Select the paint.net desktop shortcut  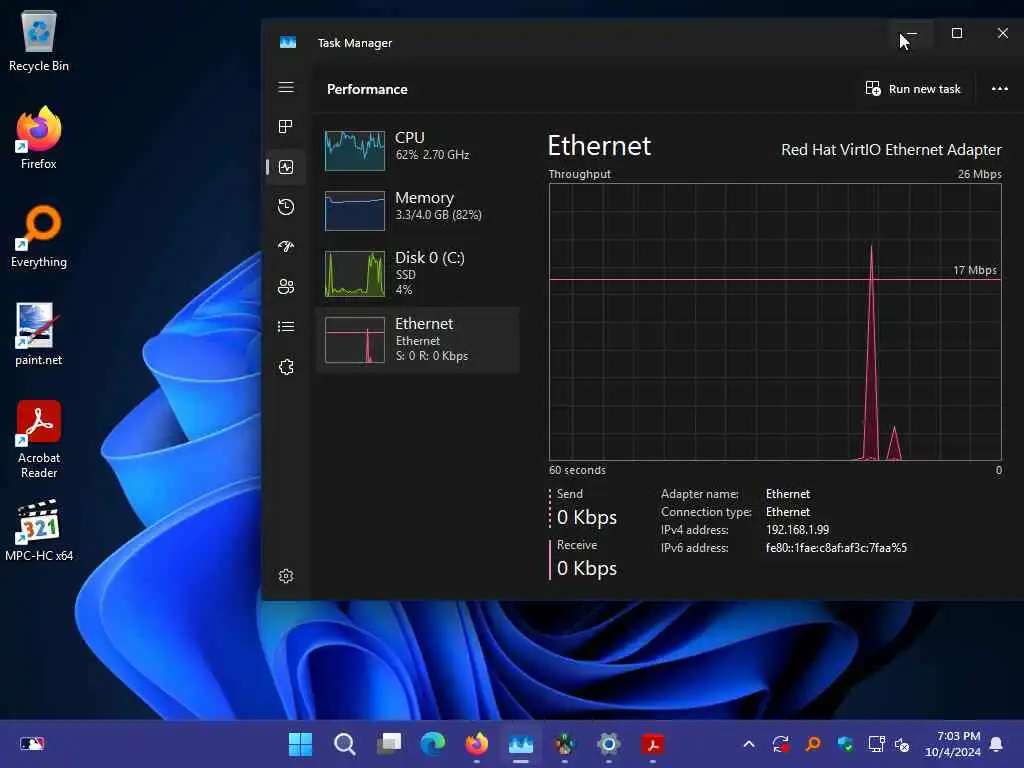[39, 334]
